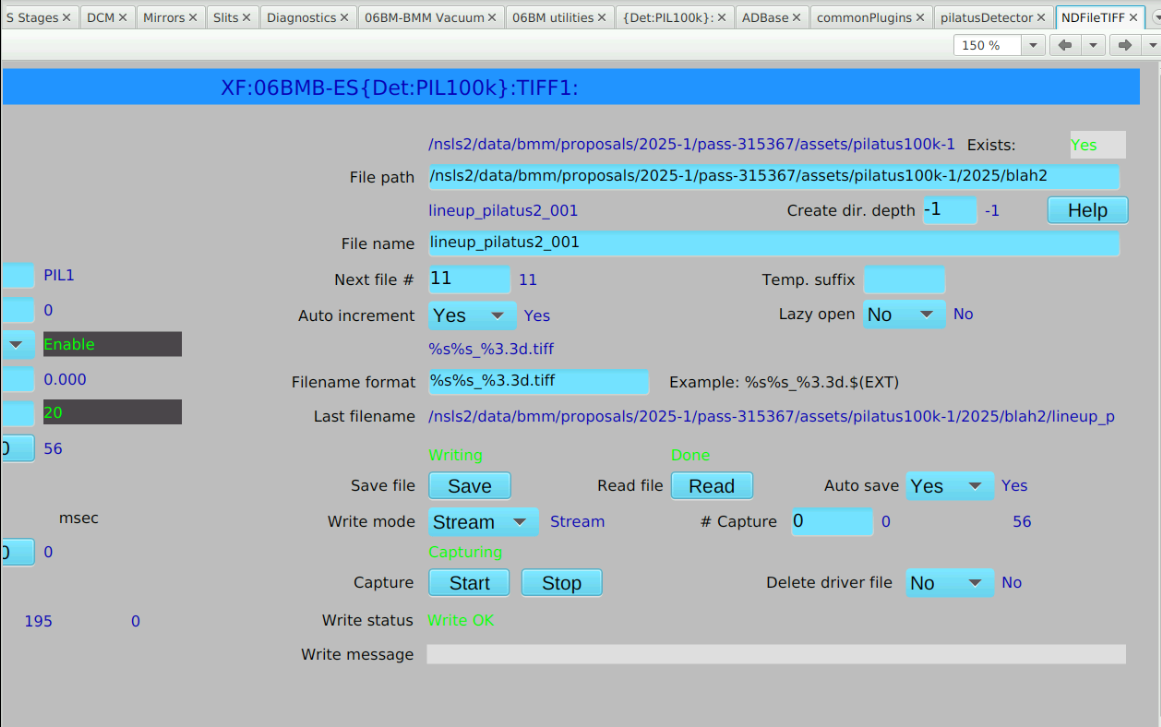Open the 150 % zoom dropdown

tap(1033, 45)
